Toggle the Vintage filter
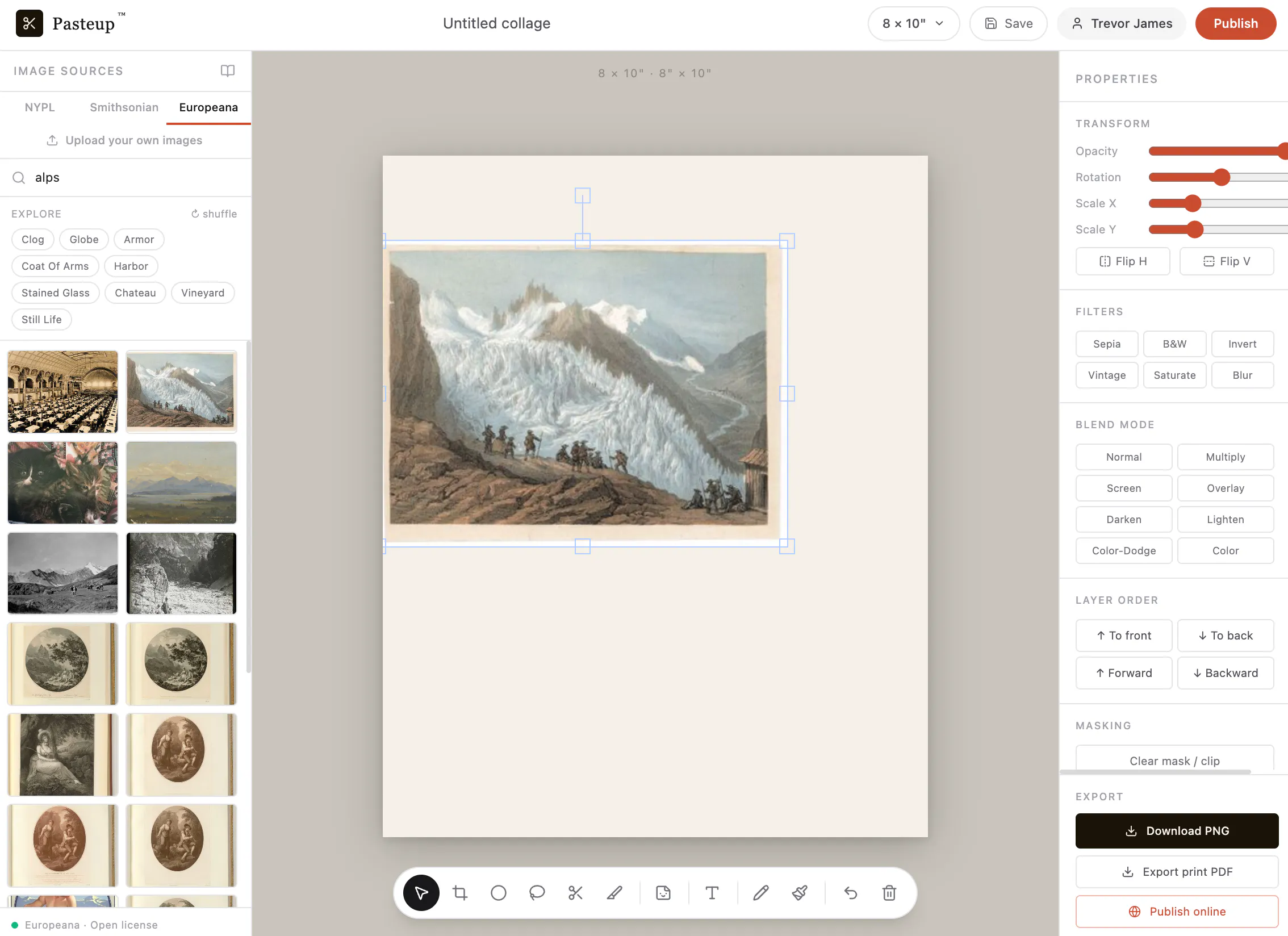The image size is (1288, 936). (1107, 375)
